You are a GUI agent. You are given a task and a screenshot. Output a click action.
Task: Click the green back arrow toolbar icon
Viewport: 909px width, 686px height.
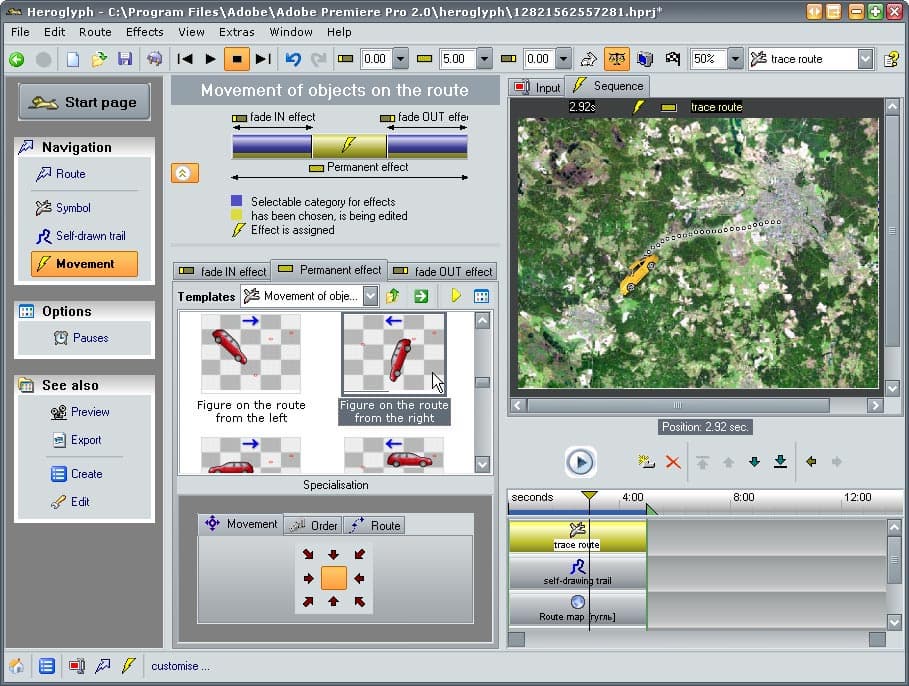16,59
